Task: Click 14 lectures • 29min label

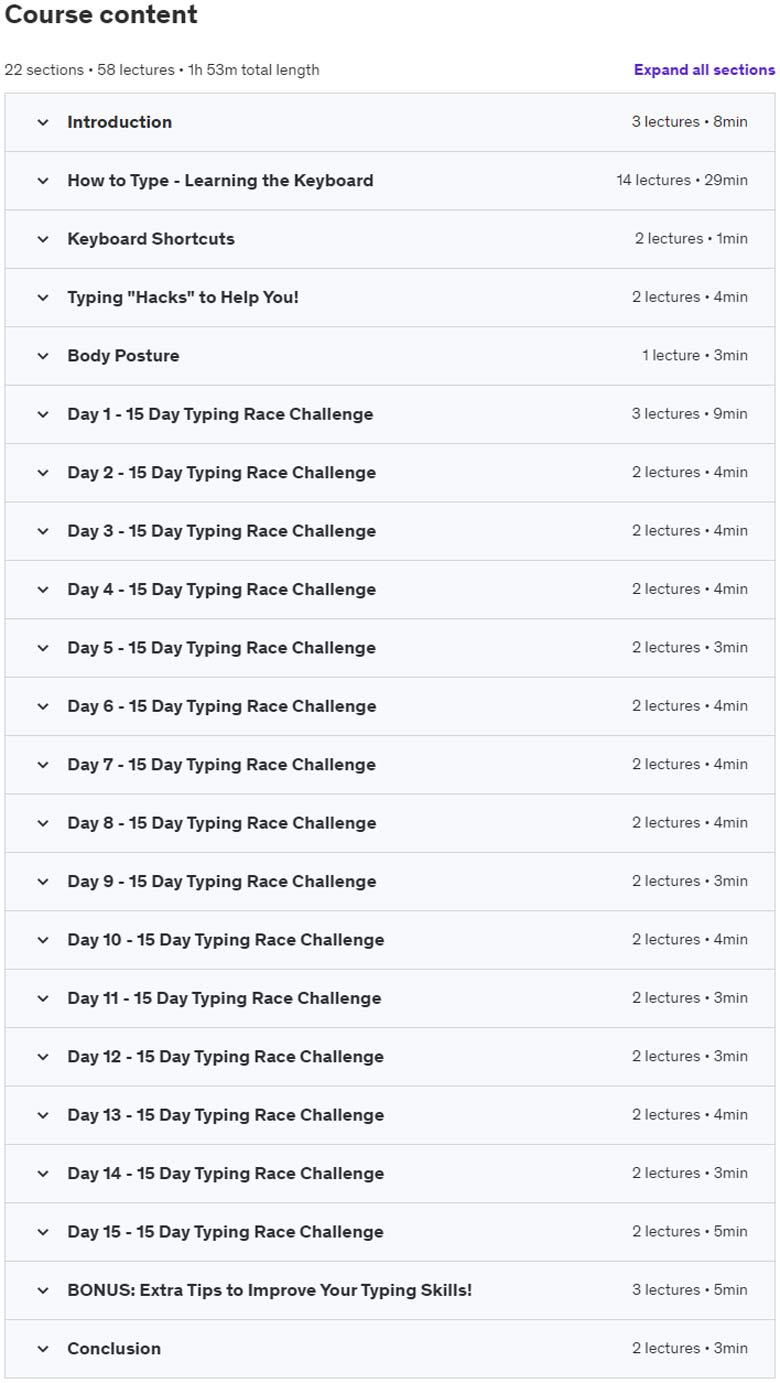Action: 682,181
